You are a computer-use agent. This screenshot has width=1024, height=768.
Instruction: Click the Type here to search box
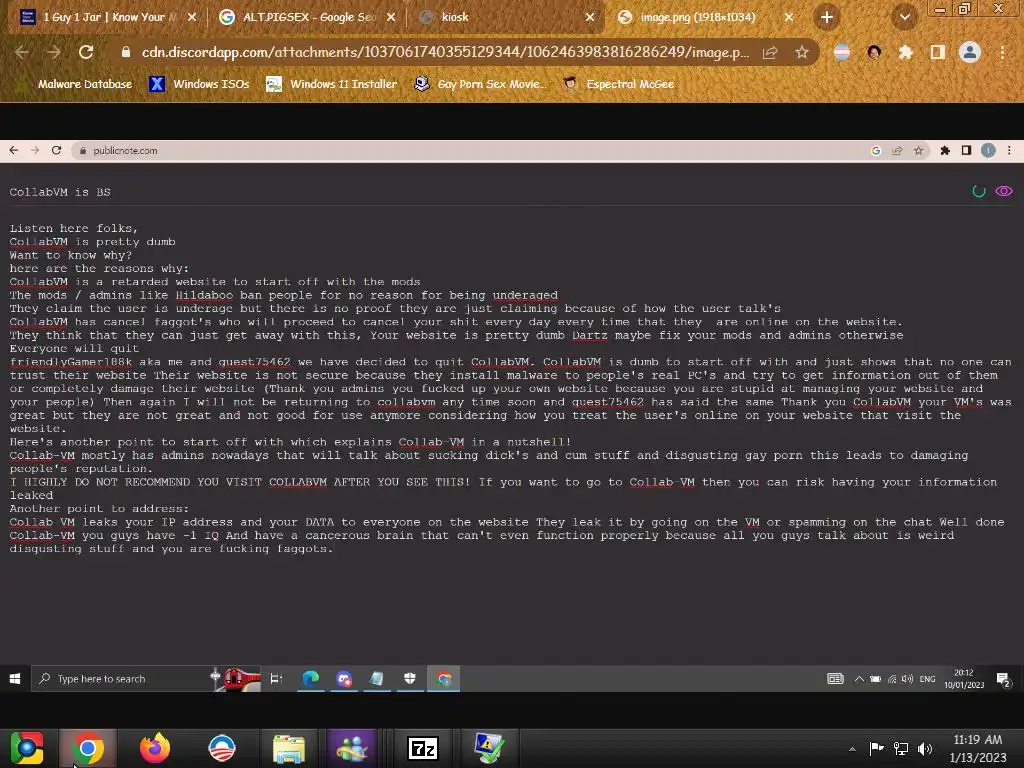pyautogui.click(x=145, y=679)
